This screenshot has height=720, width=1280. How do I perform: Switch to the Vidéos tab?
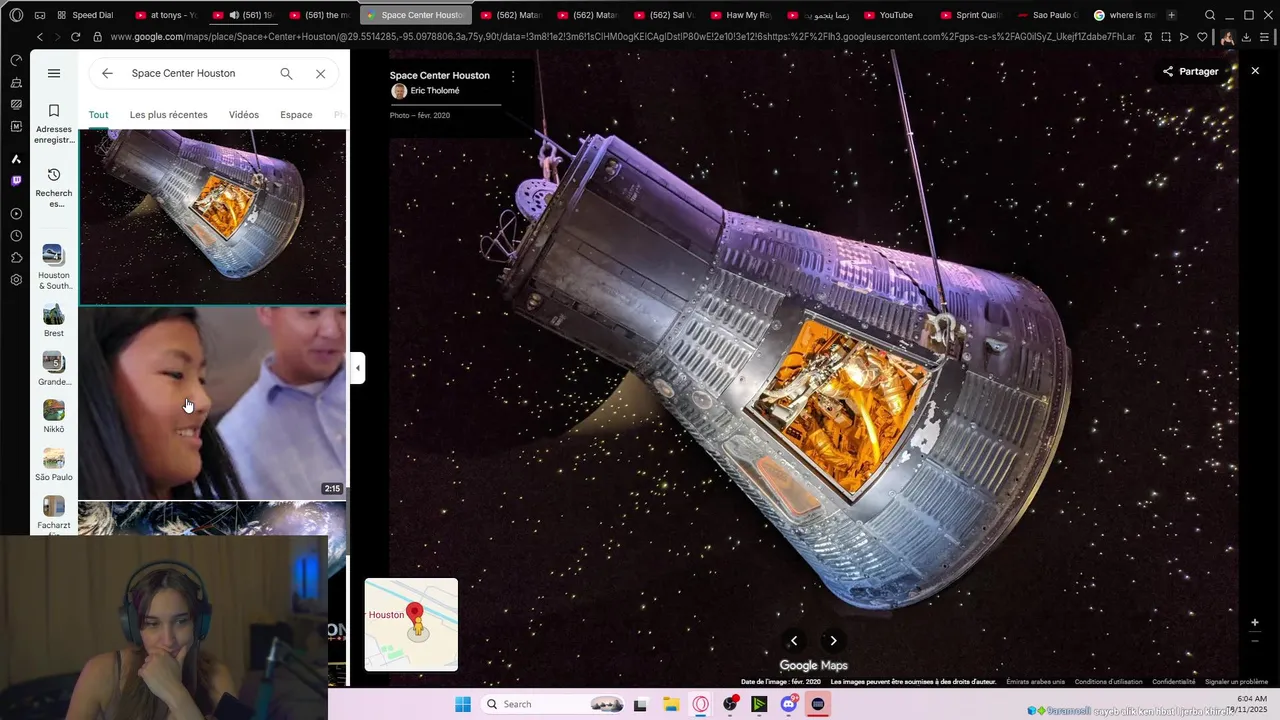243,115
